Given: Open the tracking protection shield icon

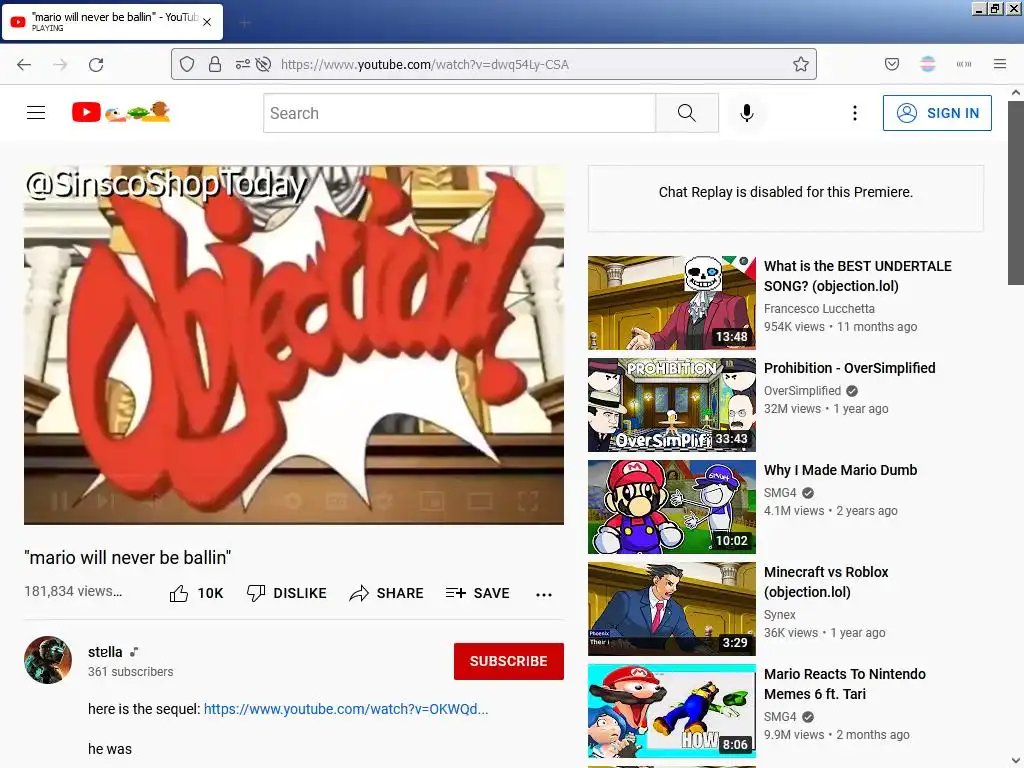Looking at the screenshot, I should (187, 64).
